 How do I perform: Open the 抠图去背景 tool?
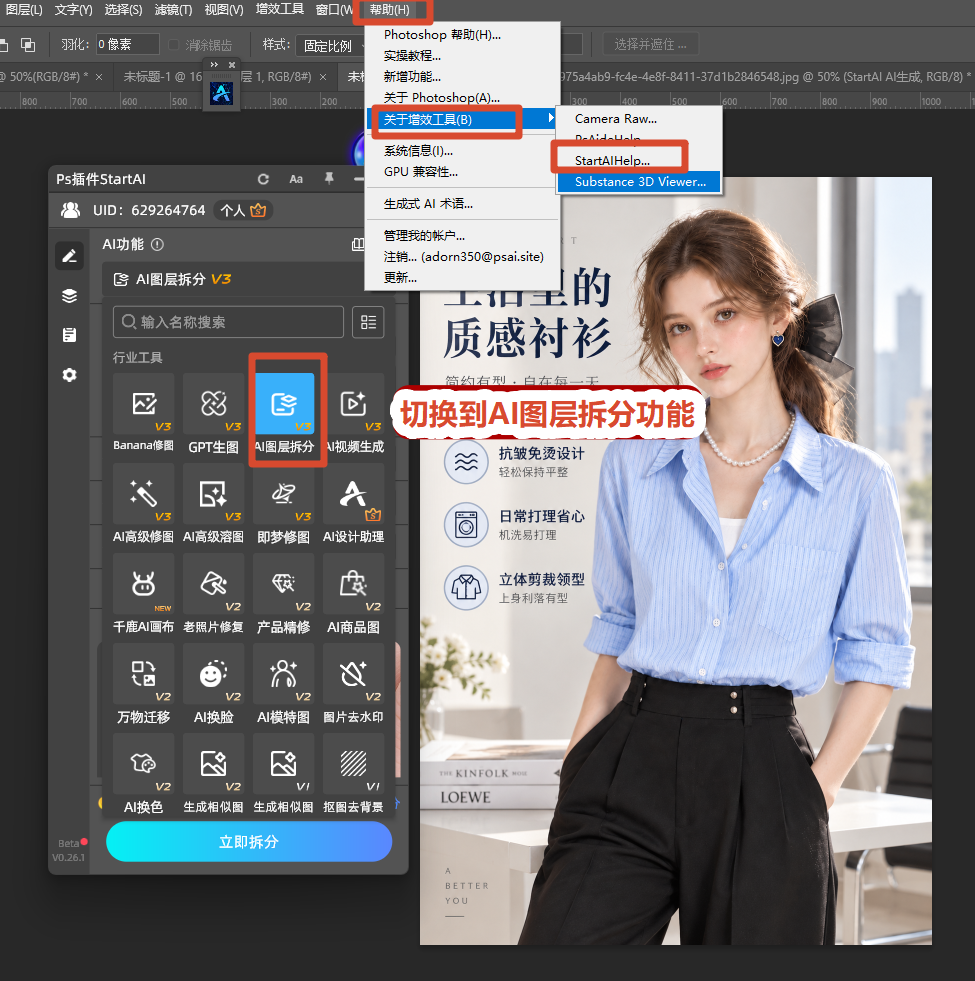point(354,765)
